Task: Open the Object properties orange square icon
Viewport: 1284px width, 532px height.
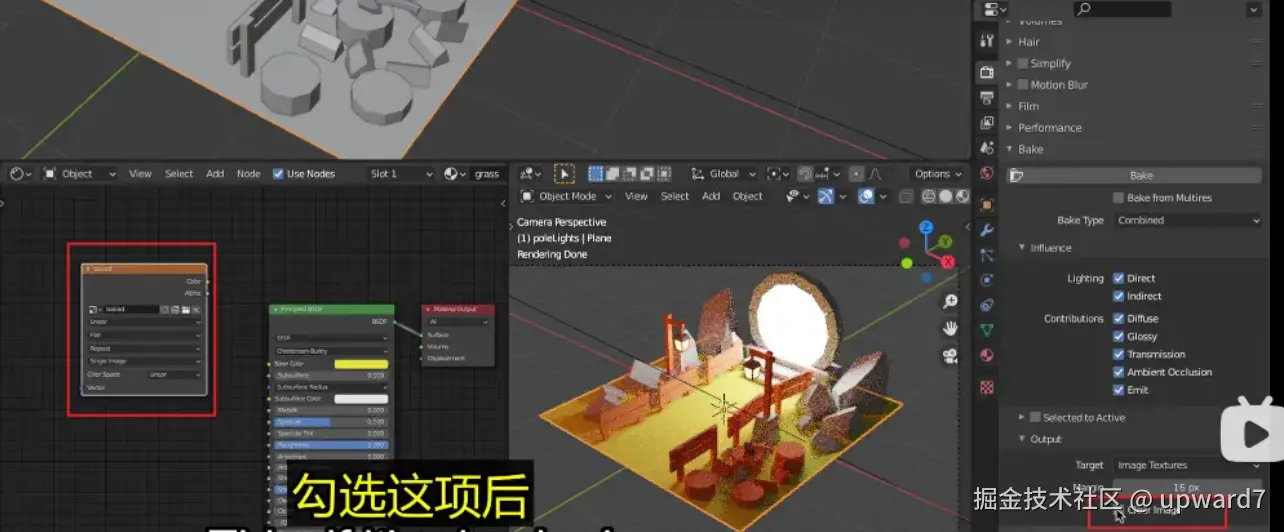Action: [x=987, y=205]
